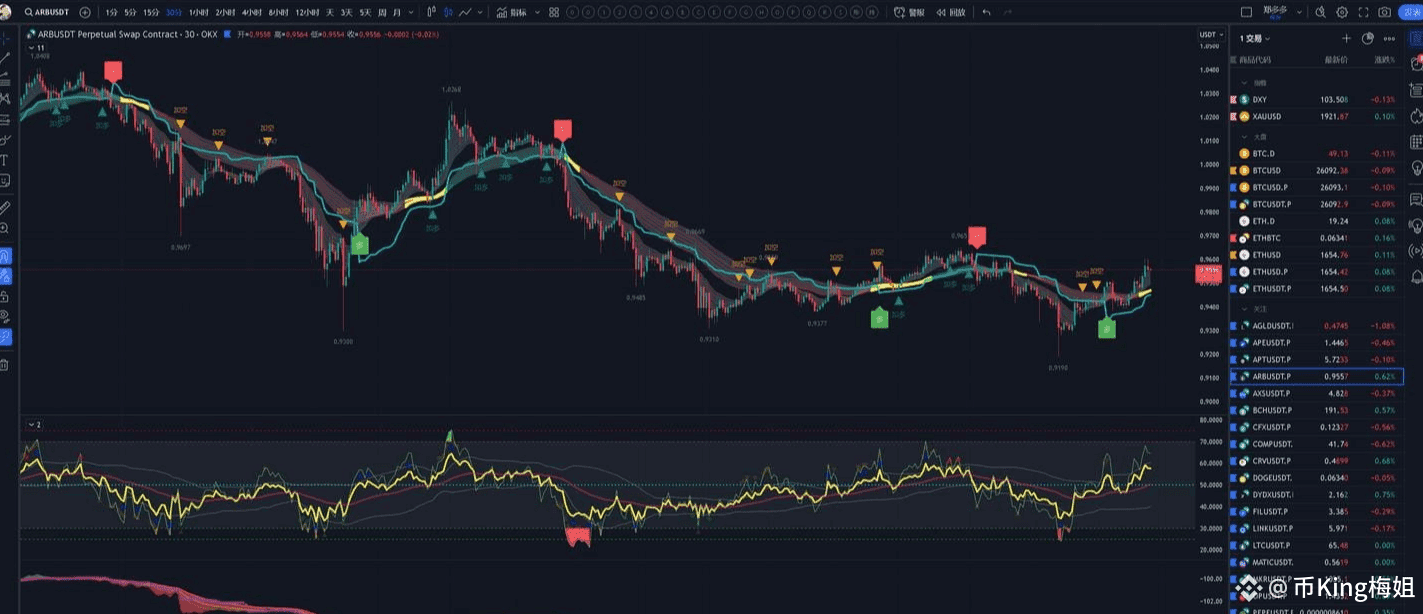The height and width of the screenshot is (614, 1423).
Task: Toggle magnet mode in left toolbar
Action: (5, 255)
